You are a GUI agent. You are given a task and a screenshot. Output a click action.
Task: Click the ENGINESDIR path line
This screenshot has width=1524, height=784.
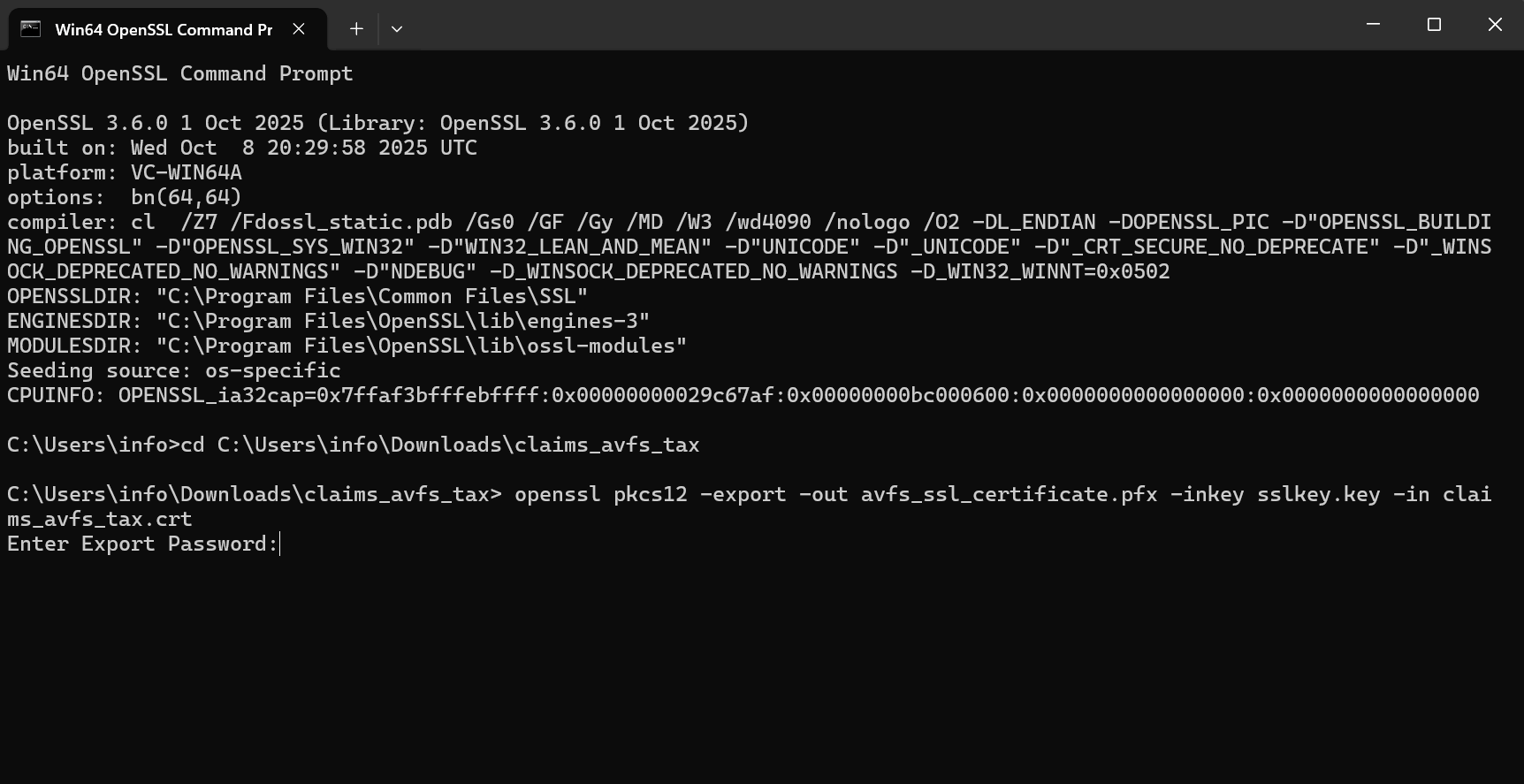[328, 322]
